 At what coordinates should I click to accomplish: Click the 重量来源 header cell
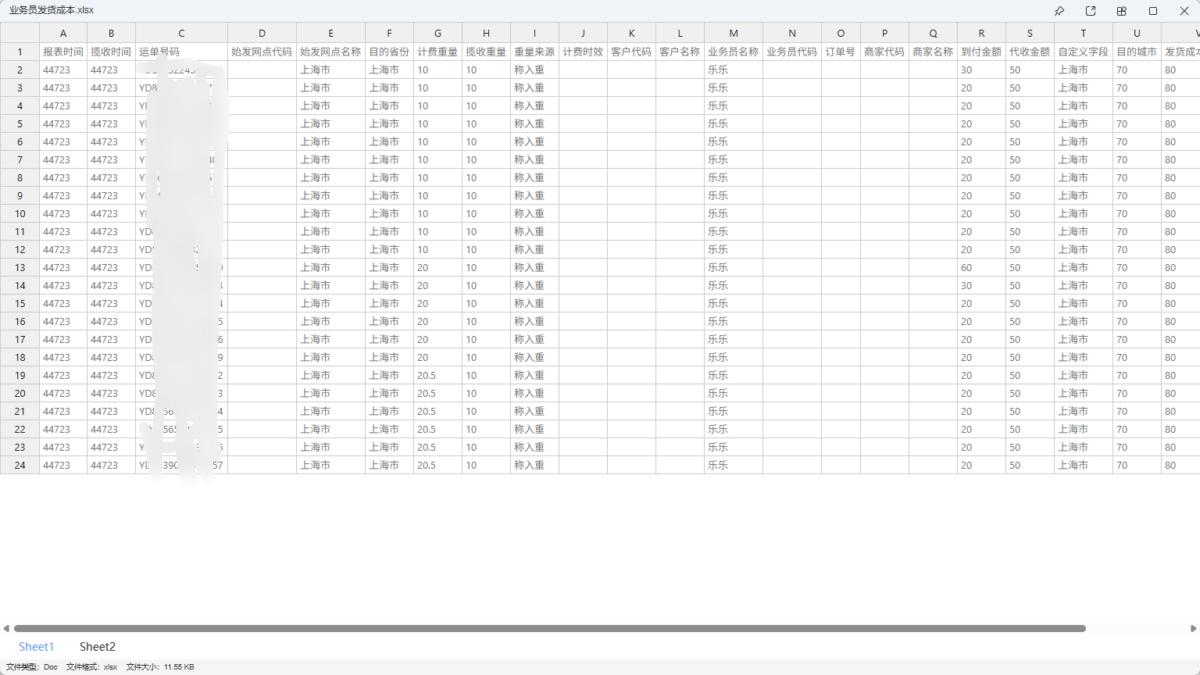coord(534,51)
